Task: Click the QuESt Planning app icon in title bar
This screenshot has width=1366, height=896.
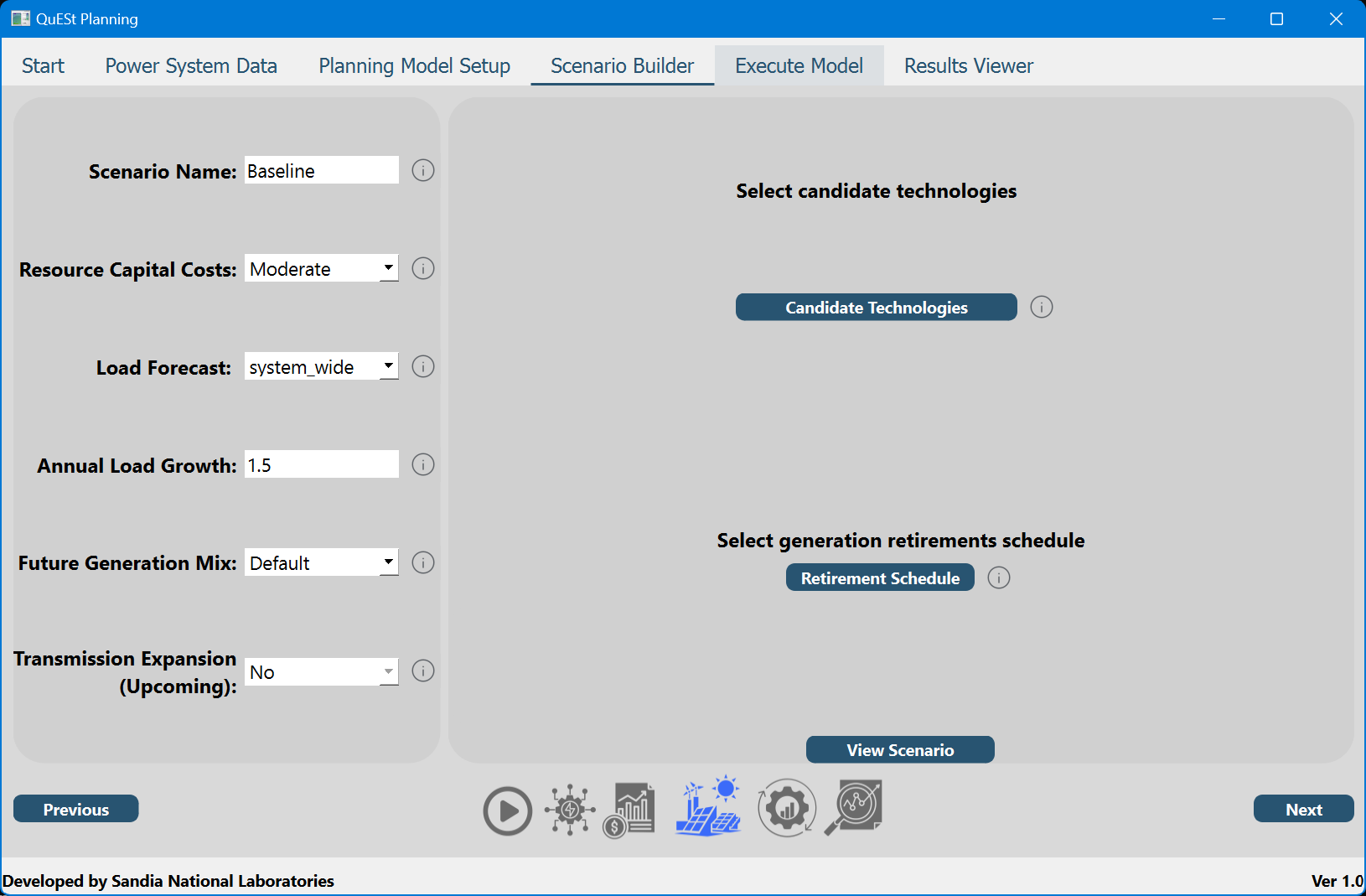Action: click(x=20, y=18)
